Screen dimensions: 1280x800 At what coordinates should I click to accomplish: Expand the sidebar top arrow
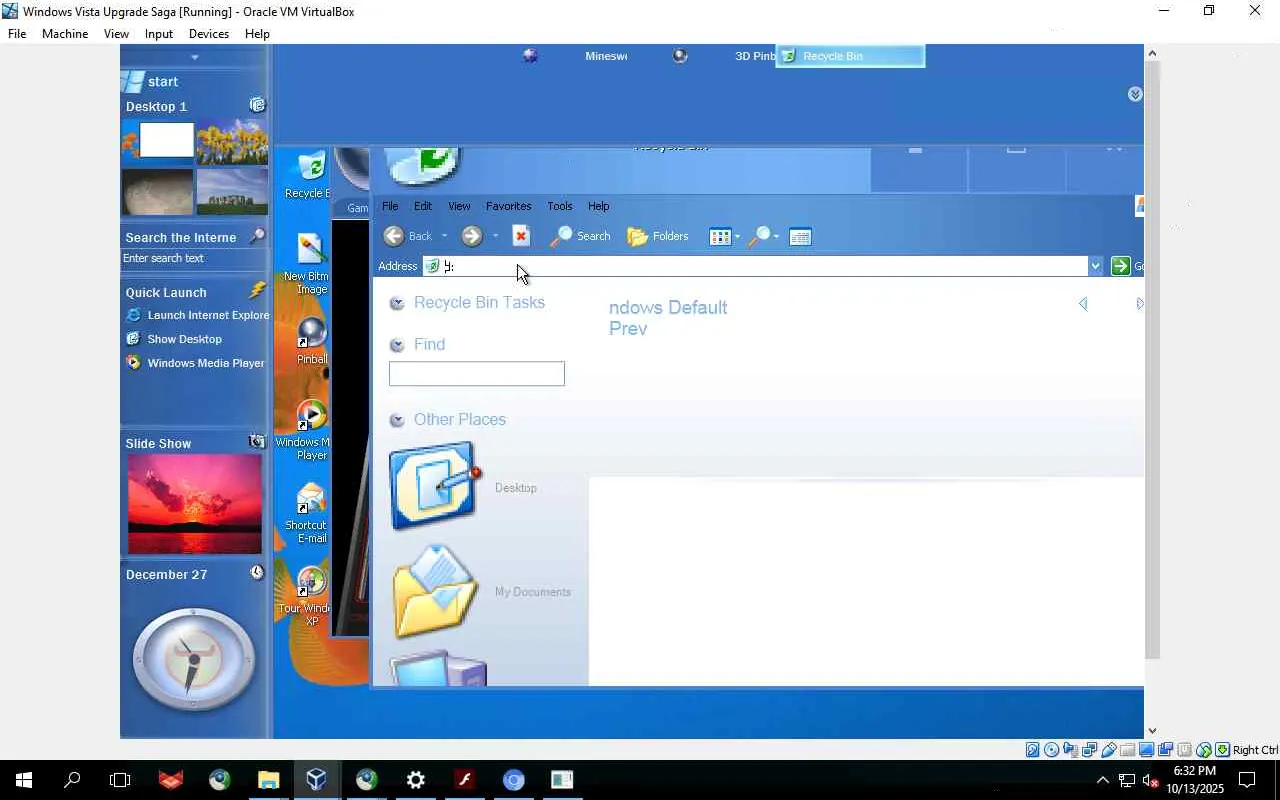click(195, 57)
